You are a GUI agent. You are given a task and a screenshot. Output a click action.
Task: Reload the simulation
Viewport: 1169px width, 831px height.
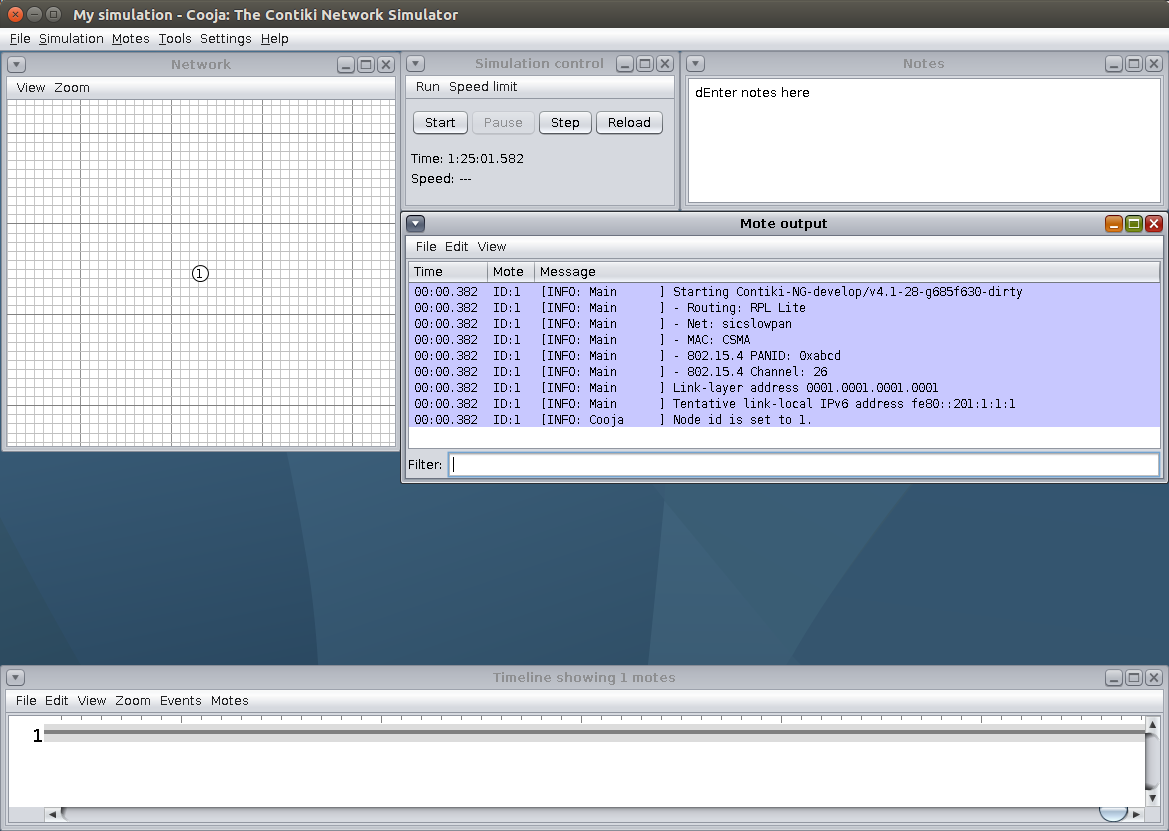629,123
